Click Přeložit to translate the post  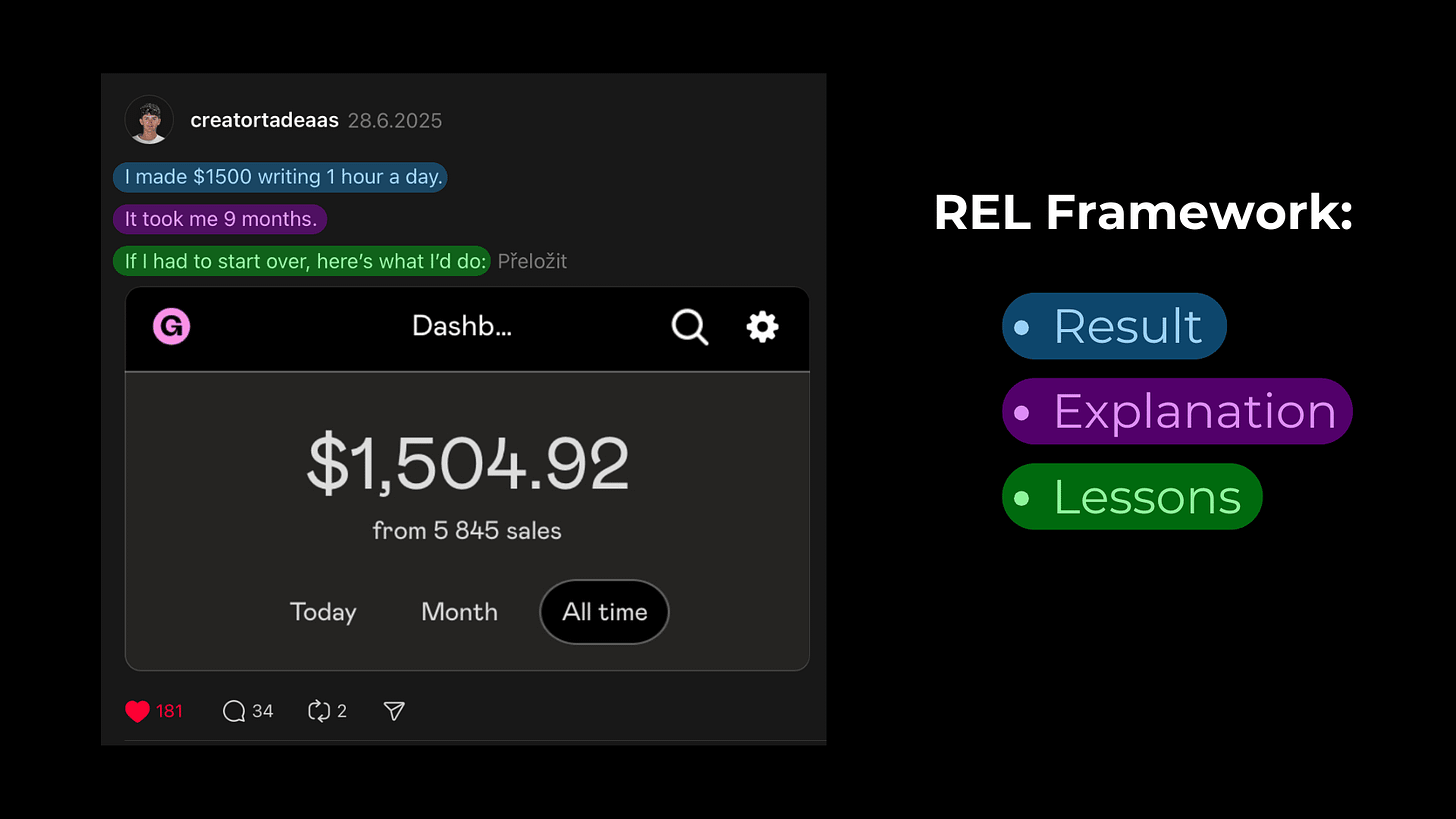point(532,261)
